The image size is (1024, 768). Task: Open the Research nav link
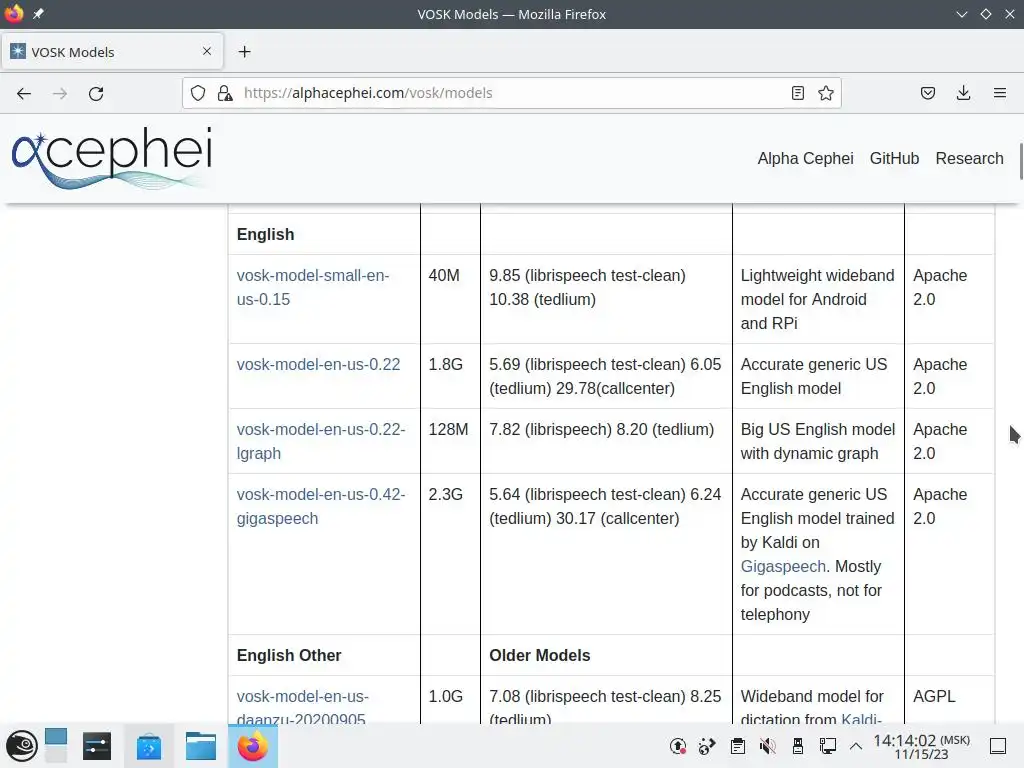pyautogui.click(x=969, y=159)
